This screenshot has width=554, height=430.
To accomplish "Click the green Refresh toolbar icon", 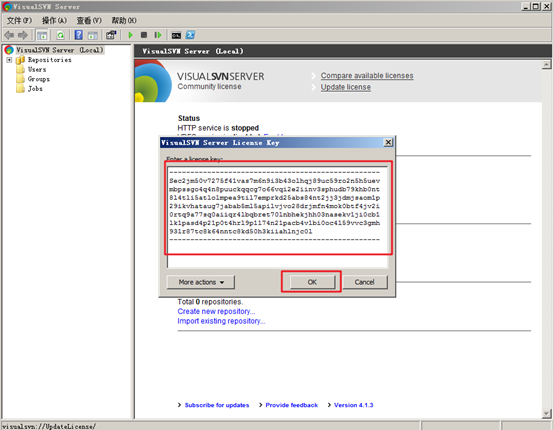I will coord(60,35).
